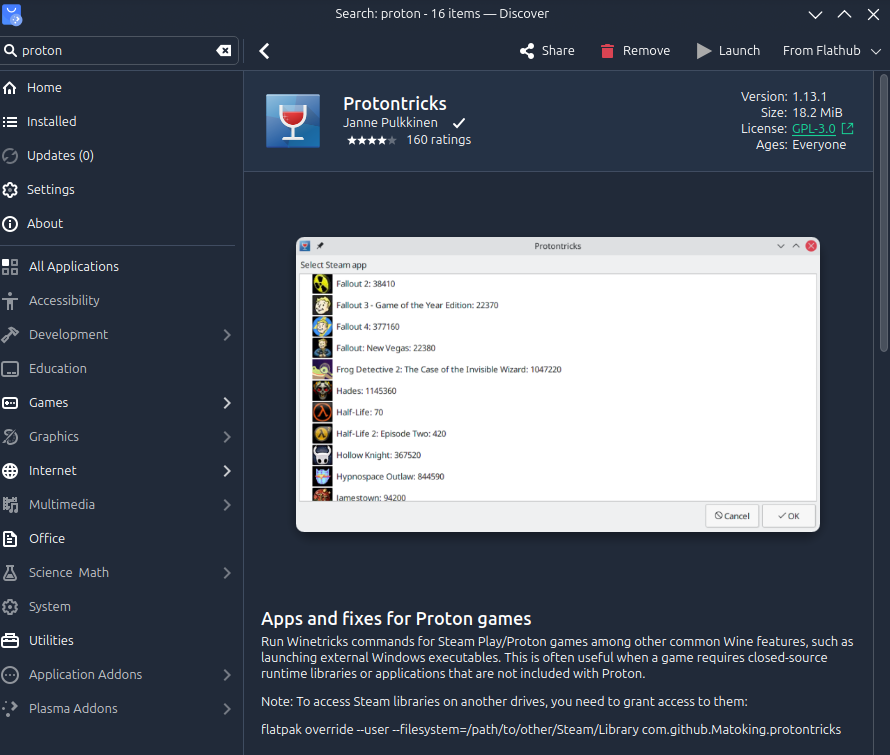Open the Installed applications list
Viewport: 890px width, 755px height.
point(51,122)
